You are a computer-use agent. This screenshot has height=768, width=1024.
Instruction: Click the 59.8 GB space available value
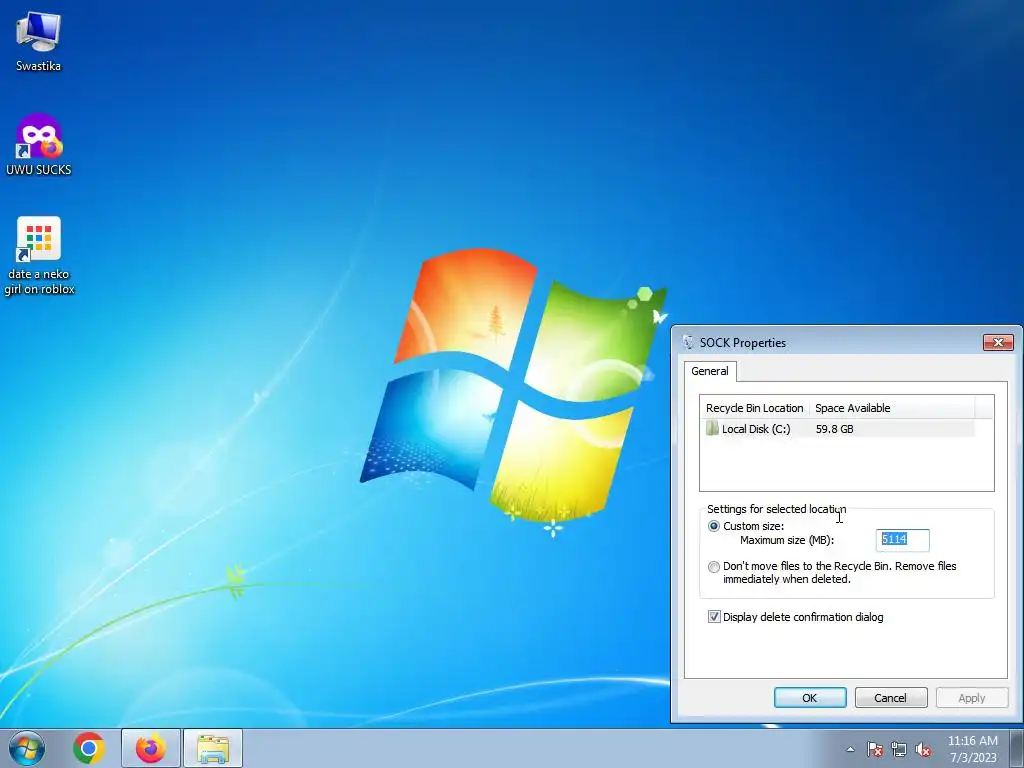click(834, 429)
